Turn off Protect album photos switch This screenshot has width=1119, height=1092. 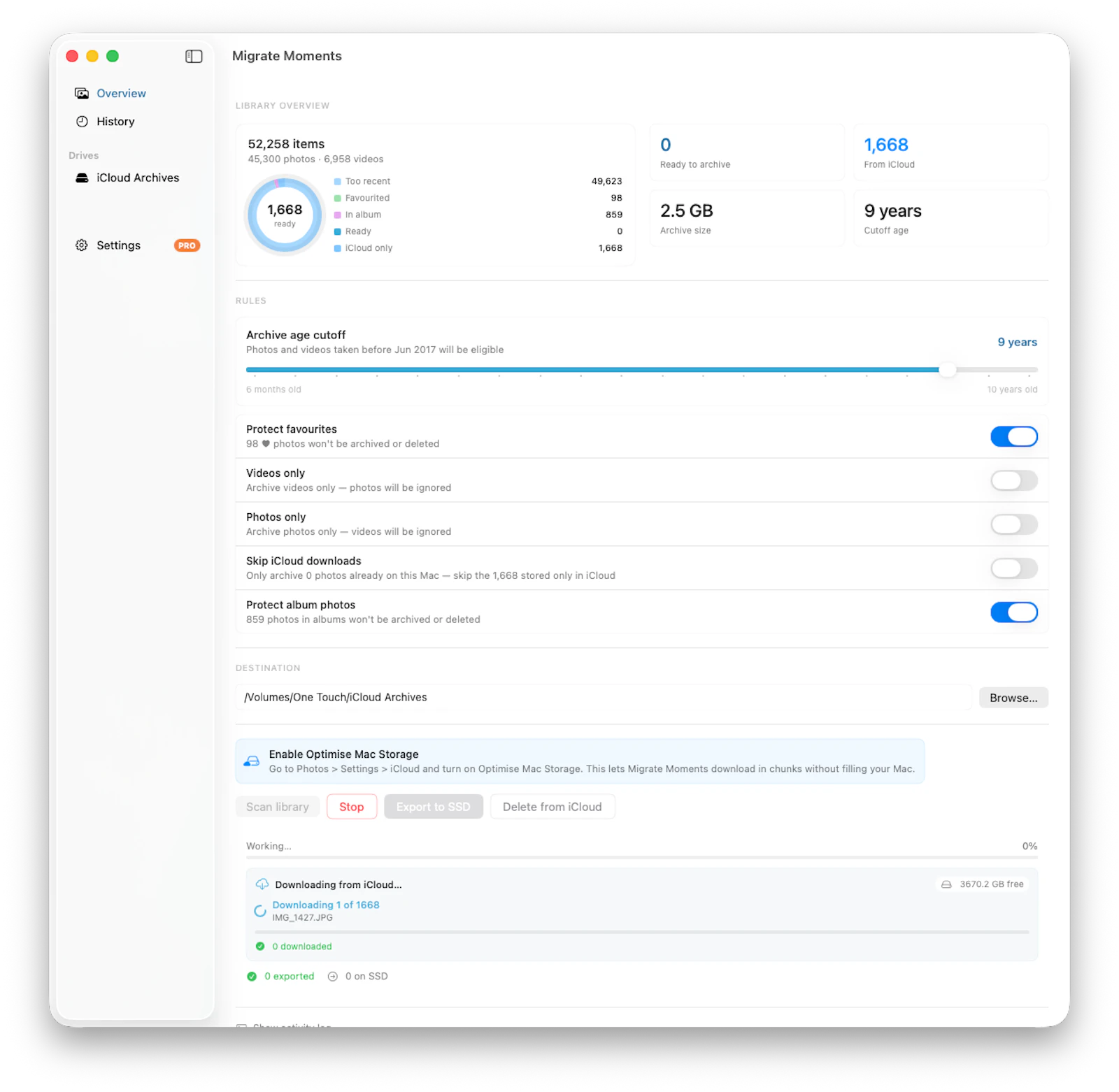[x=1014, y=613]
